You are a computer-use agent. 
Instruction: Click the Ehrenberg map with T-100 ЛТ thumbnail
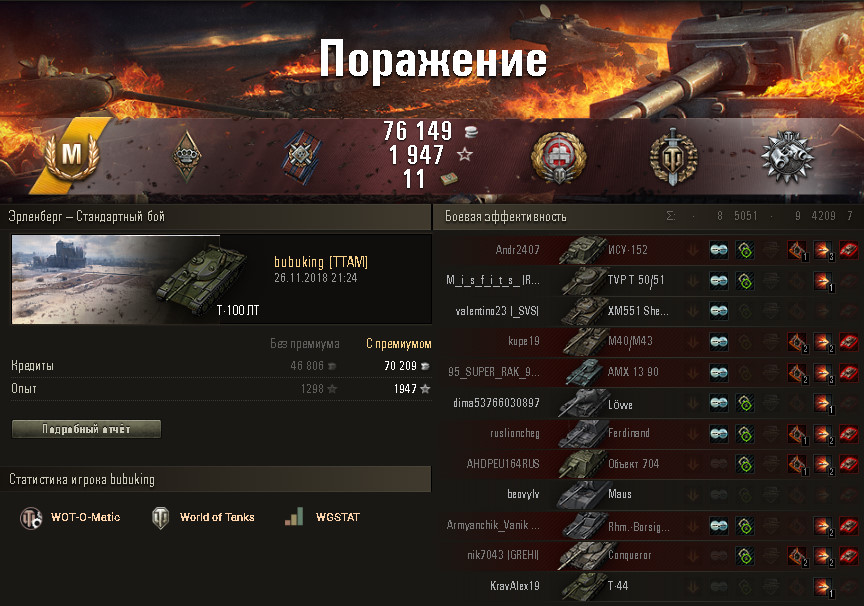click(136, 279)
